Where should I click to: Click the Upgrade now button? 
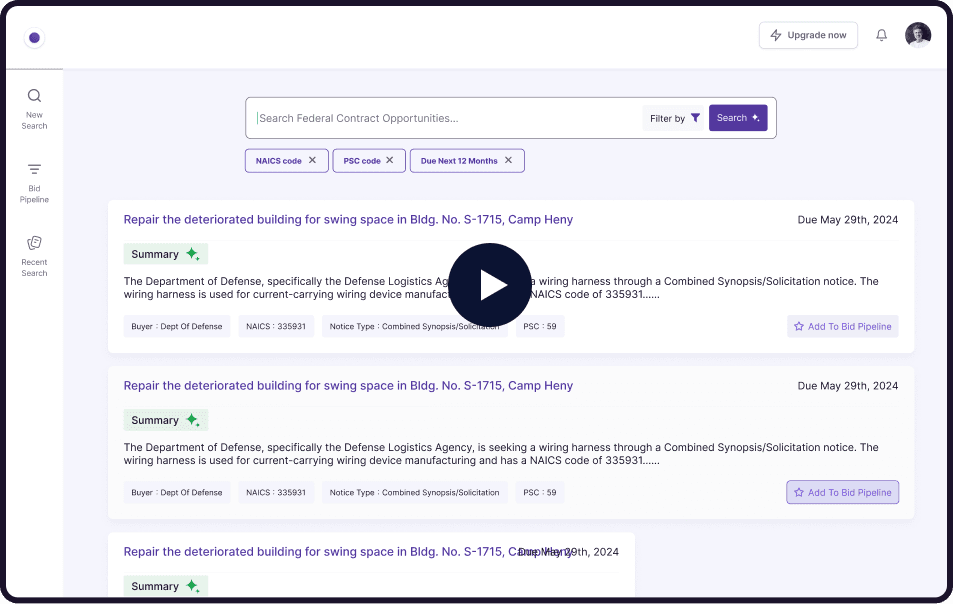pyautogui.click(x=809, y=35)
